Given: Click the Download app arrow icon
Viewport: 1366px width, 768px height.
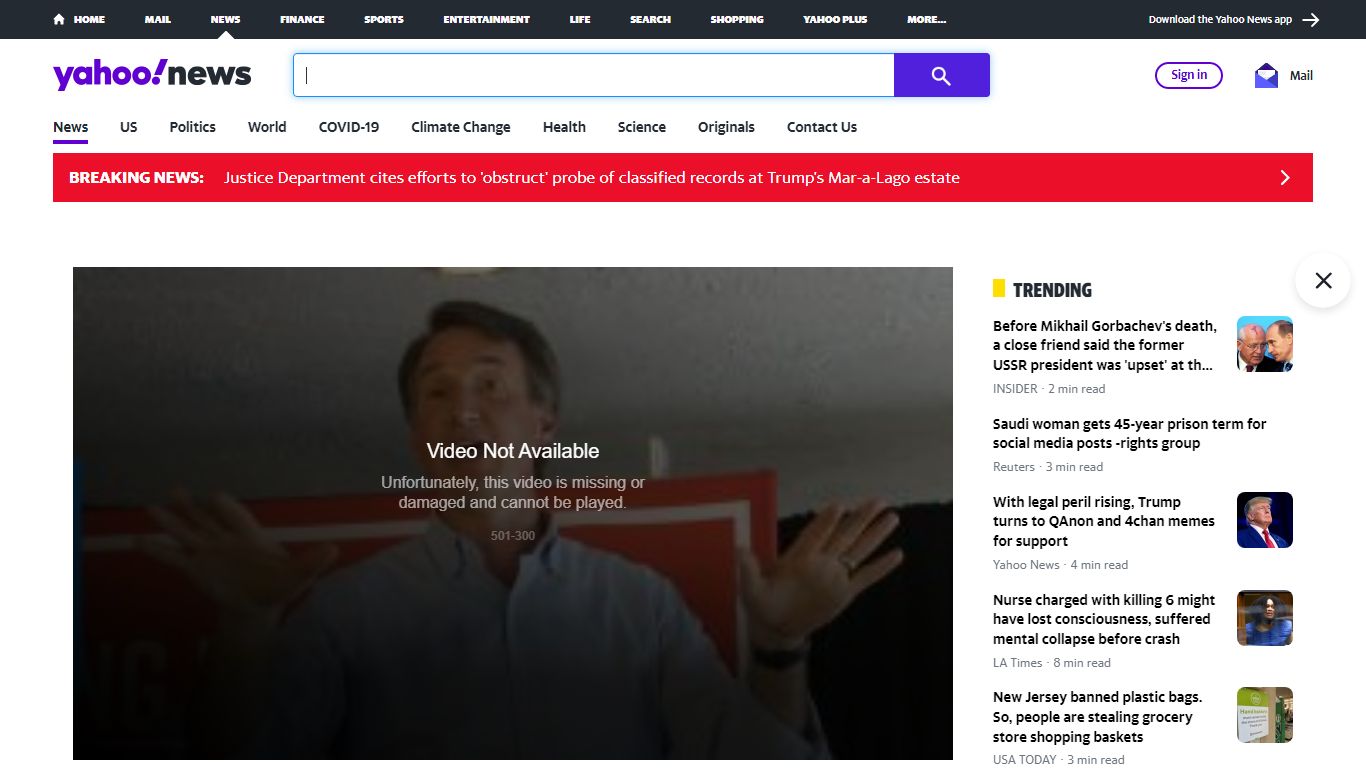Looking at the screenshot, I should click(x=1311, y=19).
